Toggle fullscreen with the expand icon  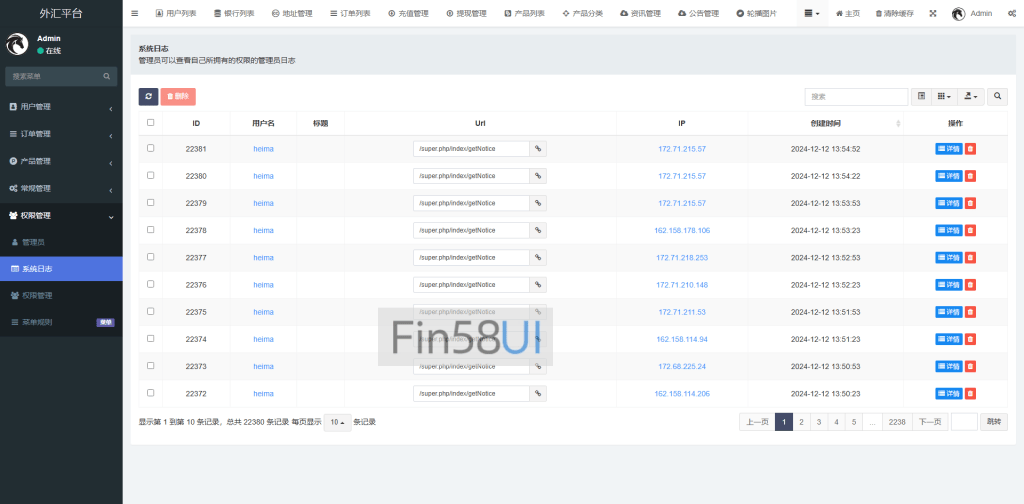tap(933, 13)
